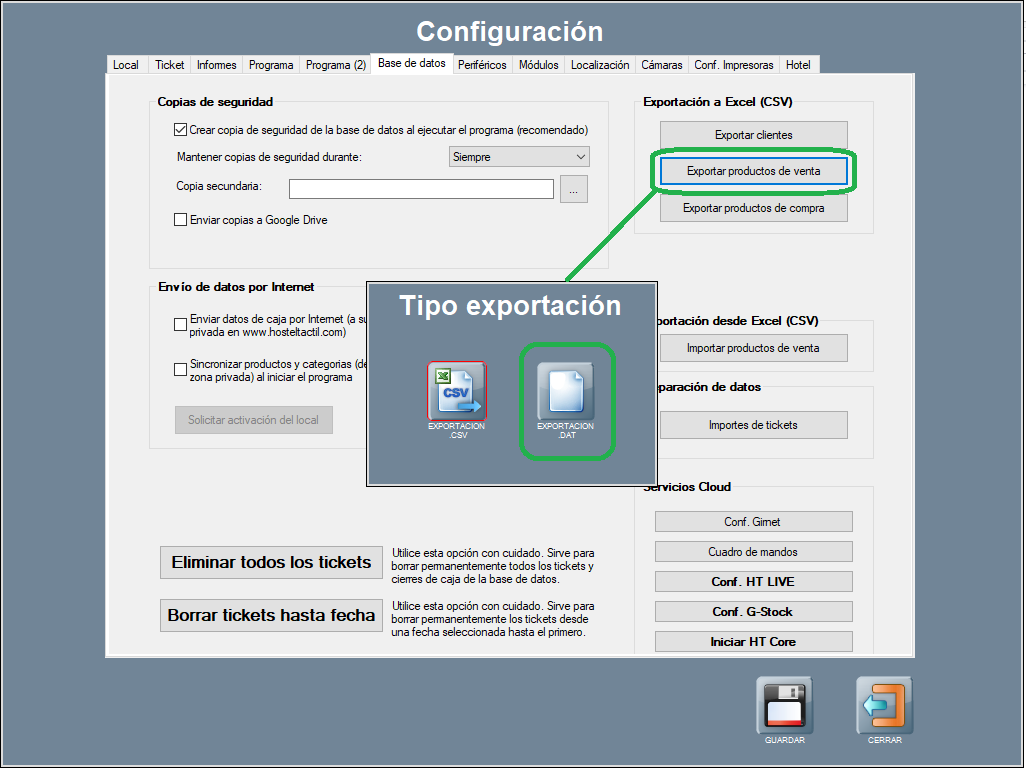Image resolution: width=1026 pixels, height=768 pixels.
Task: Disable backup creation on program start checkbox
Action: 181,129
